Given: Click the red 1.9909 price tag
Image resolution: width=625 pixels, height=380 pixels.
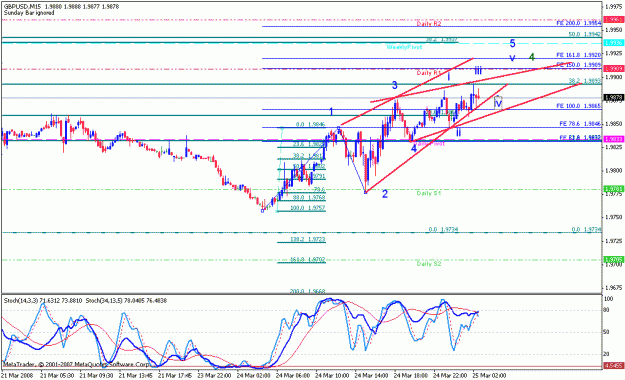Looking at the screenshot, I should 614,69.
